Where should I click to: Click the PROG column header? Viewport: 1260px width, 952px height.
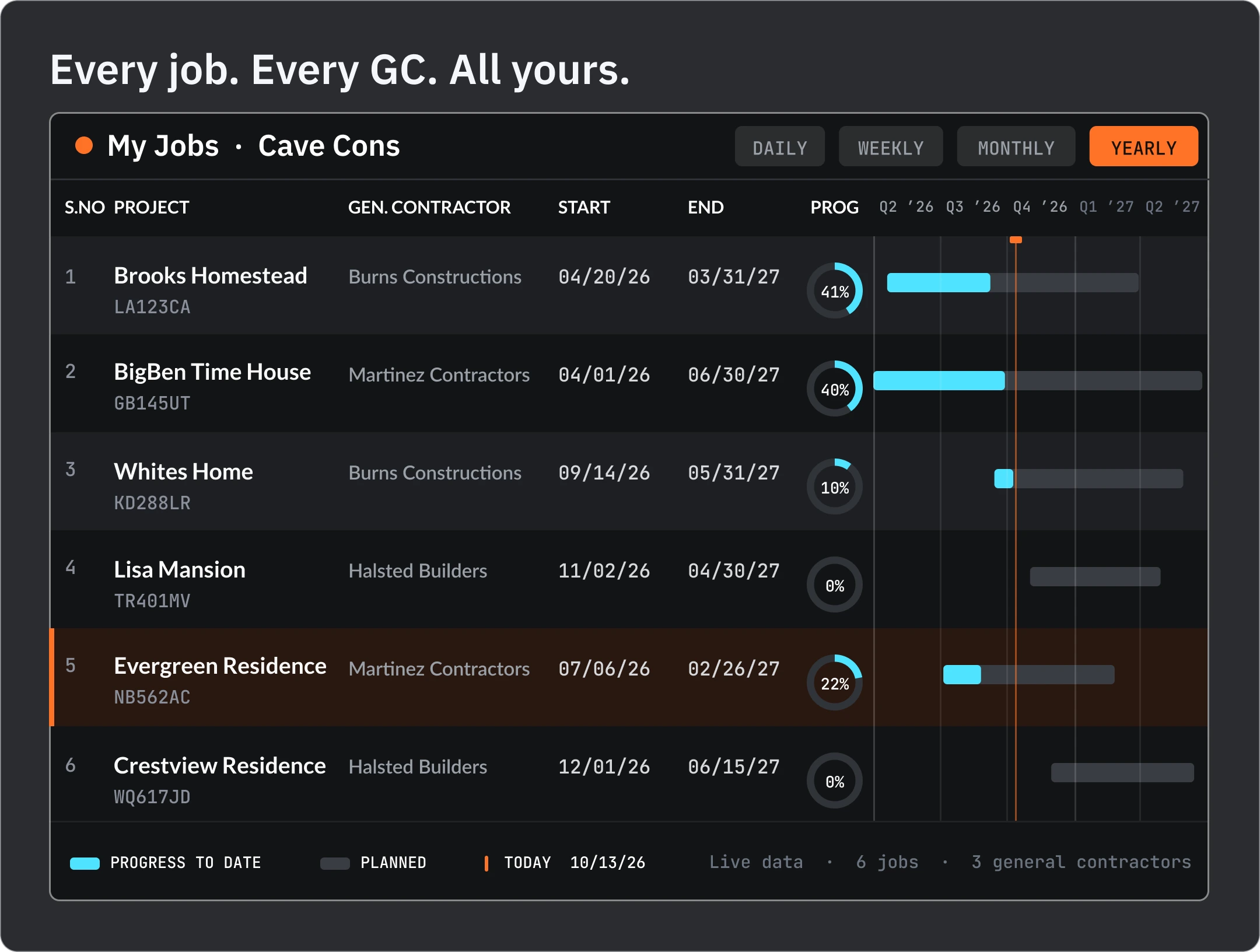tap(835, 207)
